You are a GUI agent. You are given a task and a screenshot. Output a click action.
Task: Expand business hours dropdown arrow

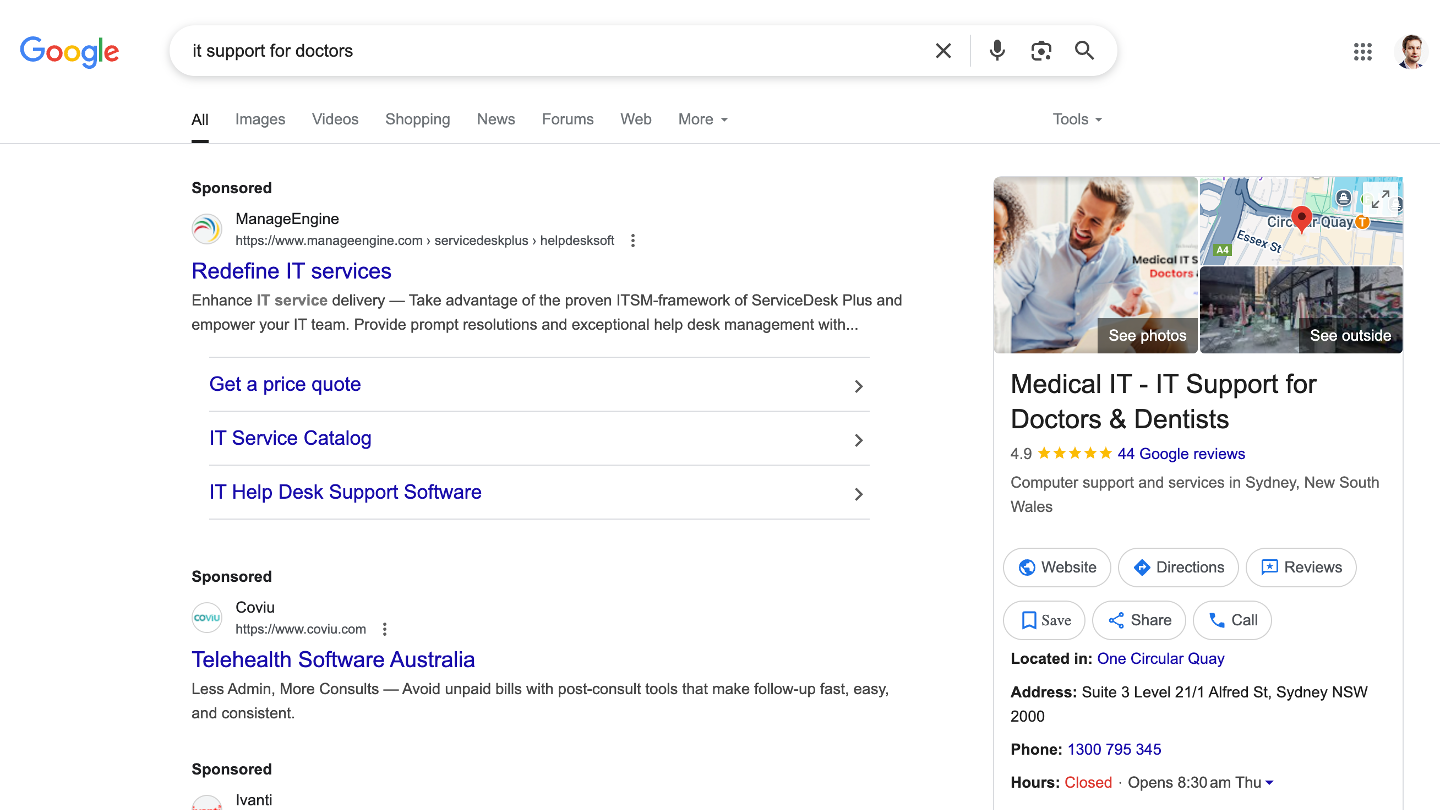pyautogui.click(x=1269, y=783)
